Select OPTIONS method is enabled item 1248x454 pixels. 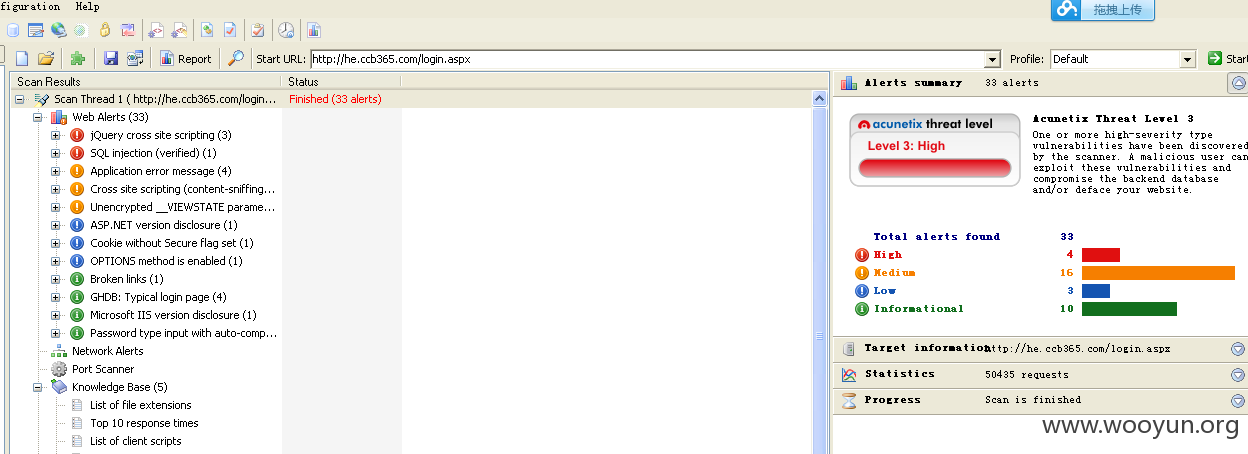coord(166,261)
